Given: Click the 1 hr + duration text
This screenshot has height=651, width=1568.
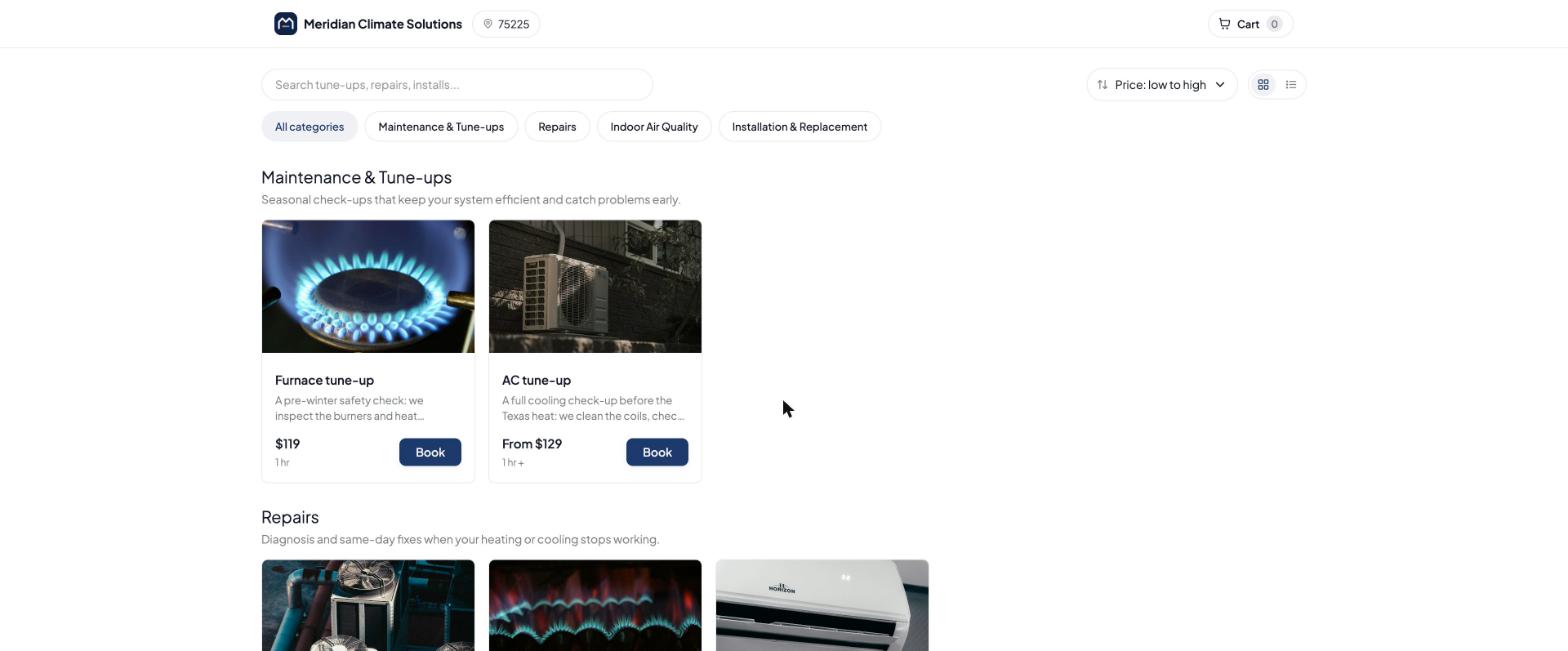Looking at the screenshot, I should pos(513,463).
